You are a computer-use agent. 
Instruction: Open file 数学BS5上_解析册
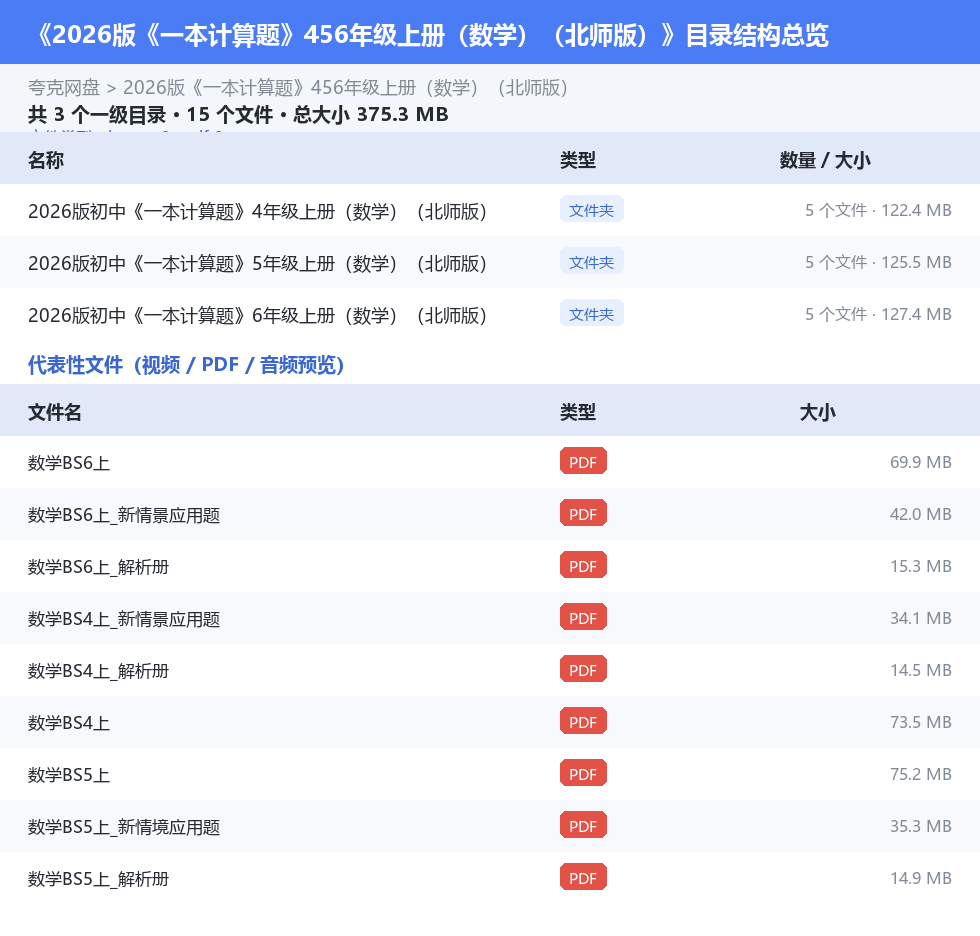[x=98, y=879]
